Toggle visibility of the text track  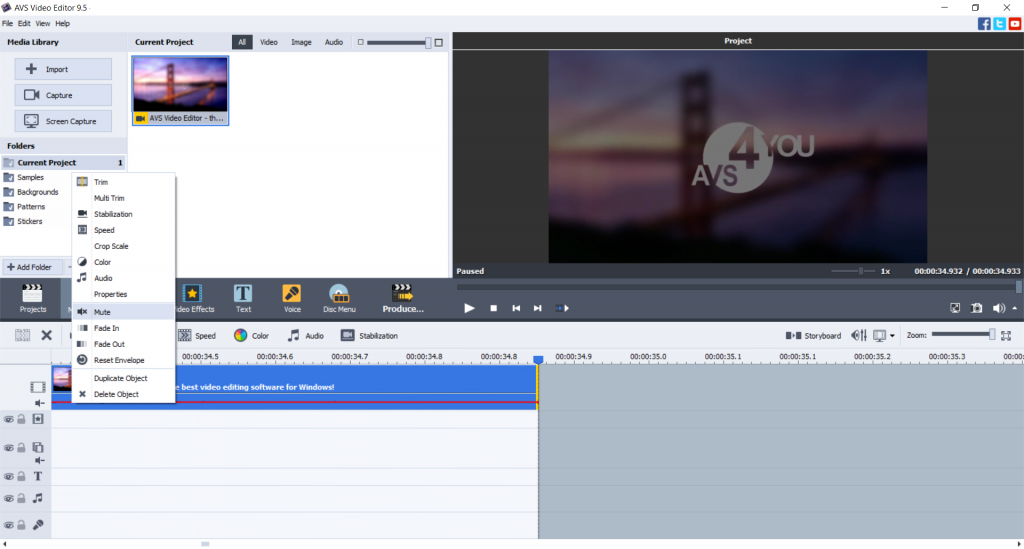9,477
